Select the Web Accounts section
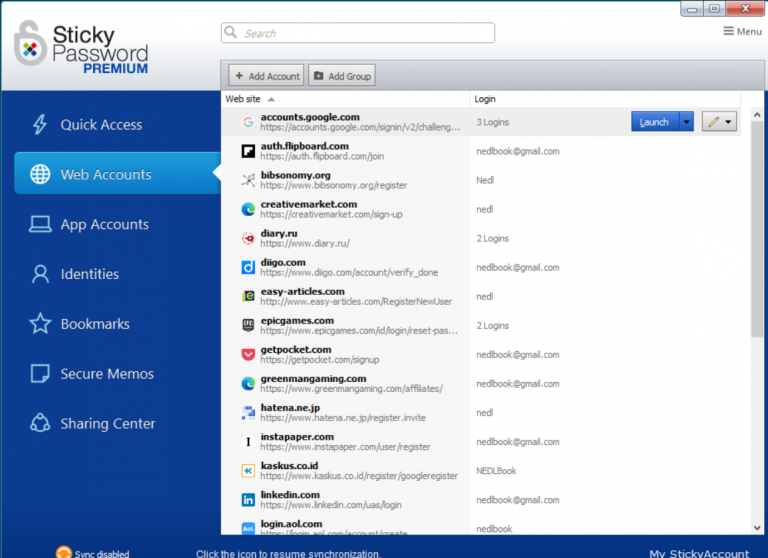 [118, 173]
